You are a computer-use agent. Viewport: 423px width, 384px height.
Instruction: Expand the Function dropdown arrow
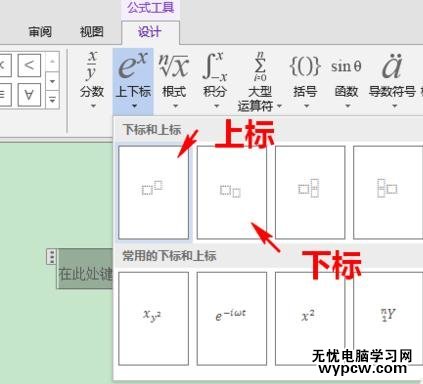click(348, 106)
